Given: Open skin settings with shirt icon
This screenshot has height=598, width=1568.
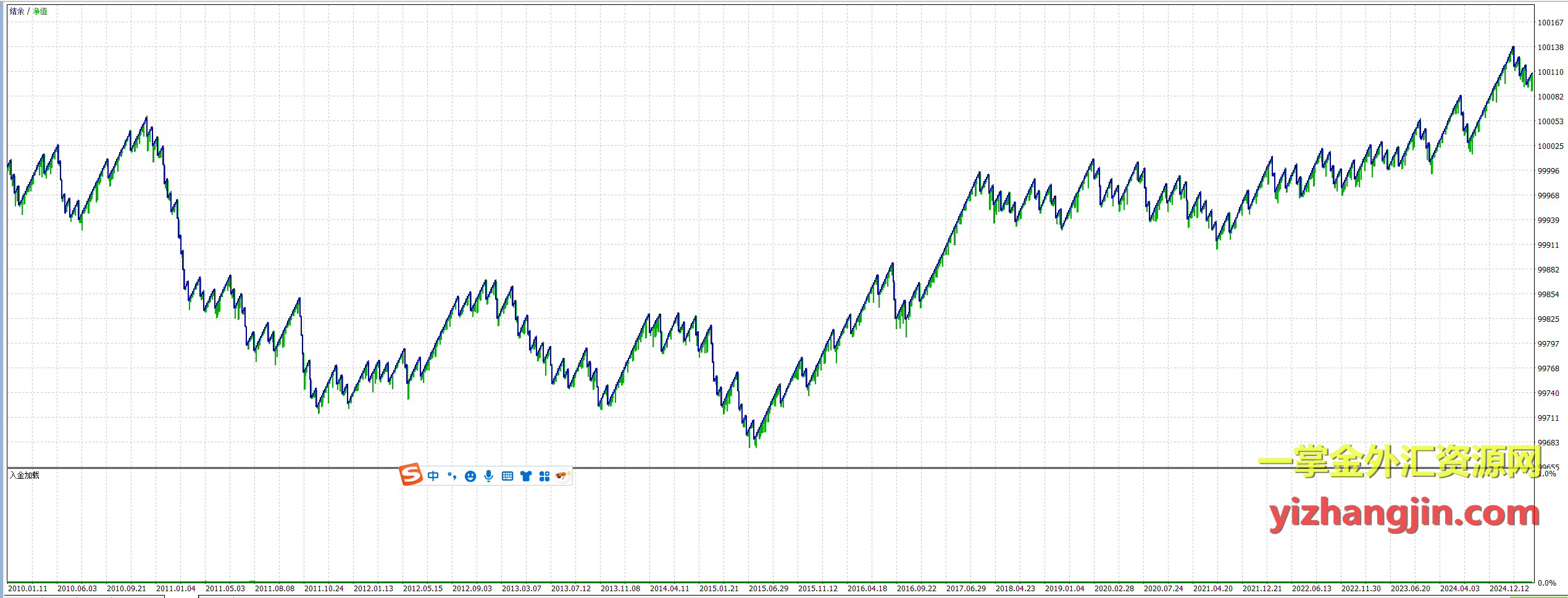Looking at the screenshot, I should click(x=526, y=476).
